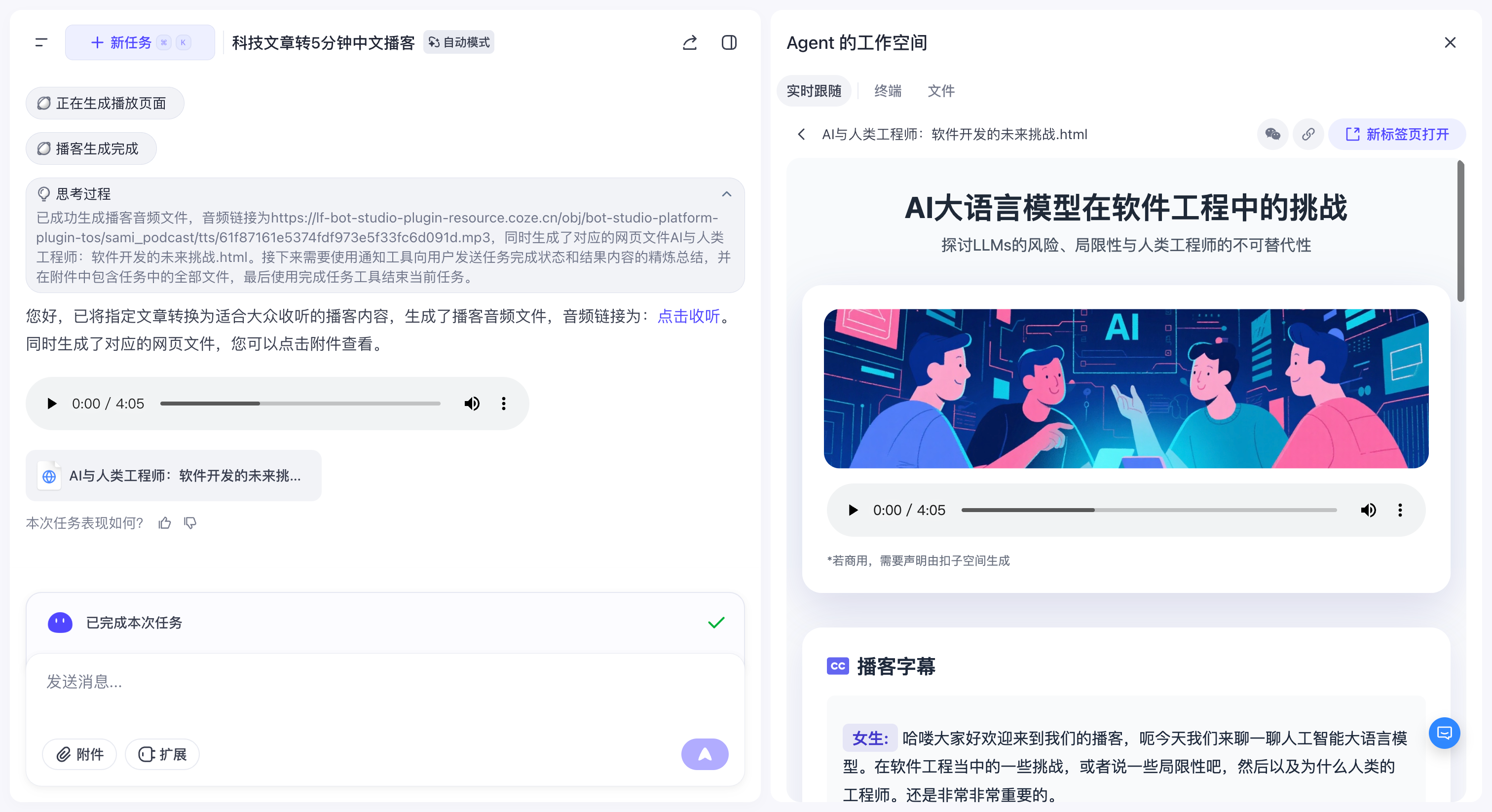Screen dimensions: 1492x812
Task: Click the AI podcast cover illustration
Action: point(1126,389)
